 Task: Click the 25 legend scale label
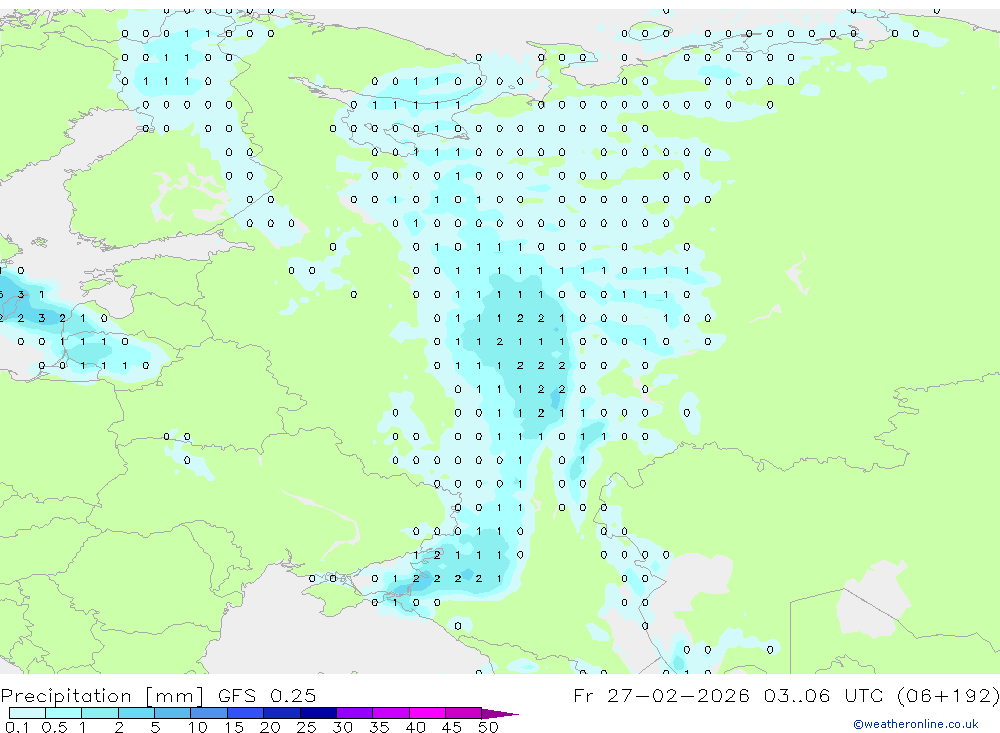coord(306,727)
